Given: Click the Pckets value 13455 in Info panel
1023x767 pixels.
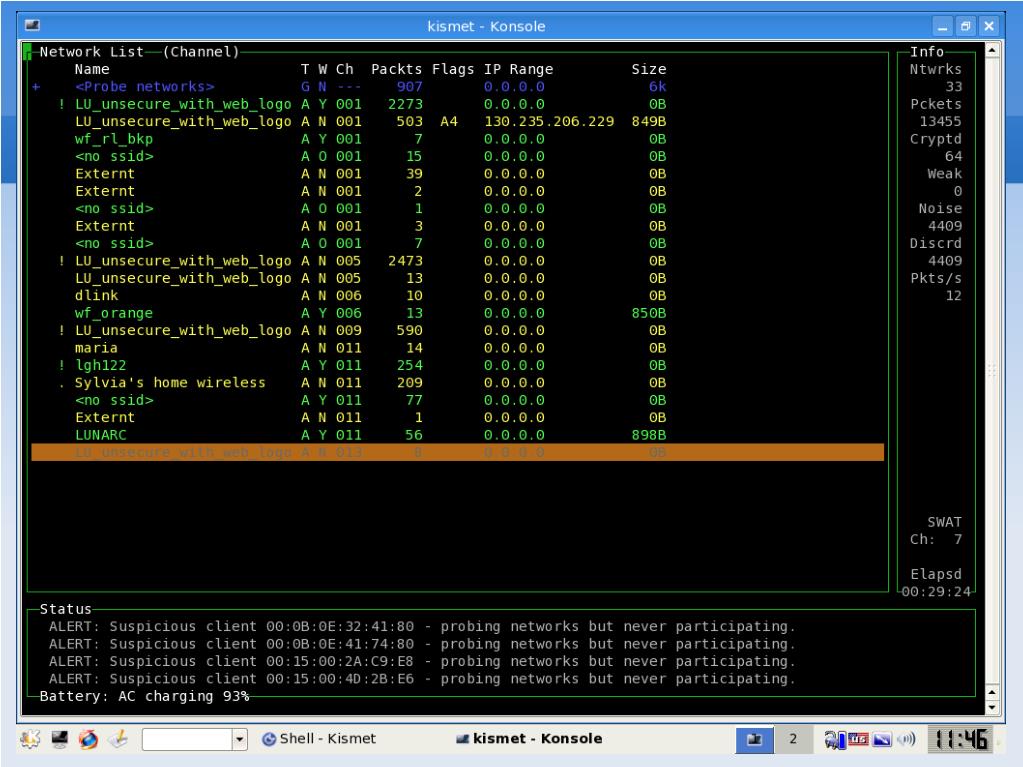Looking at the screenshot, I should pos(940,121).
